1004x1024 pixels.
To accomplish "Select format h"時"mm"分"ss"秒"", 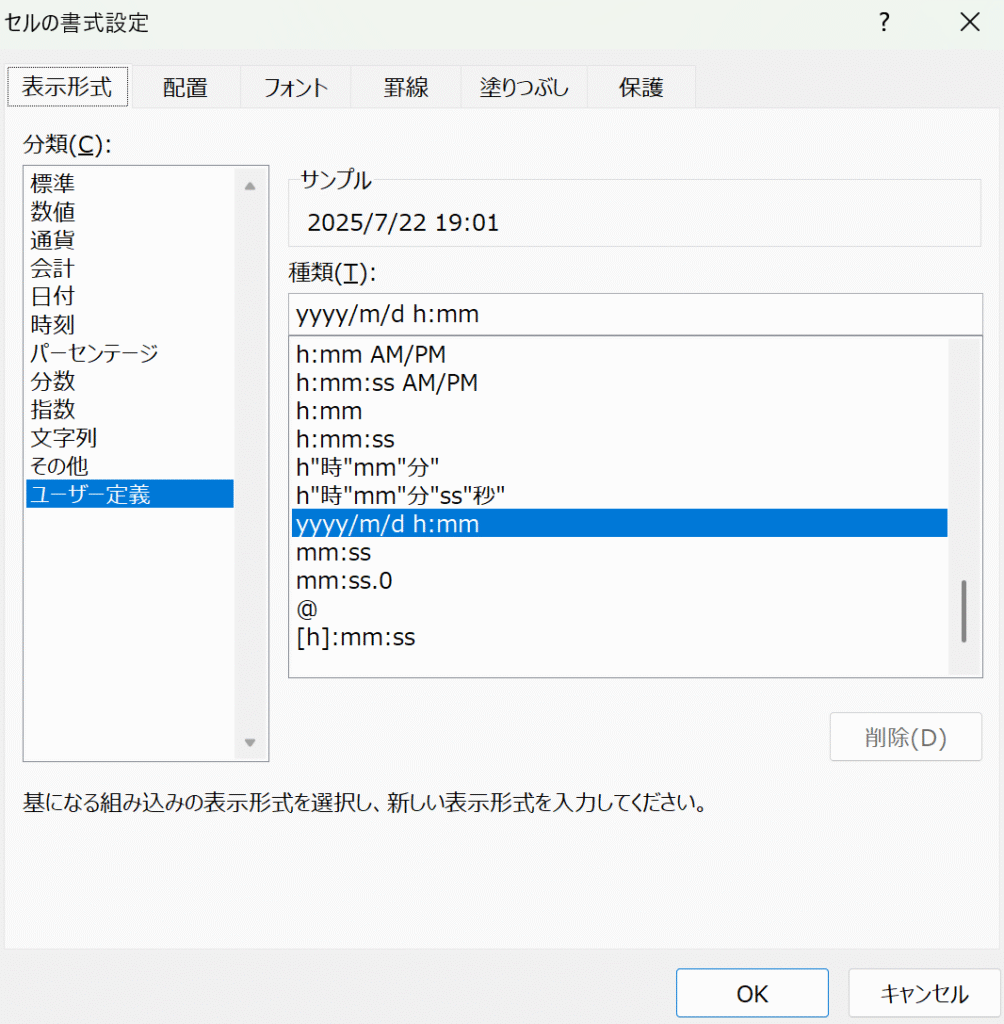I will pyautogui.click(x=619, y=496).
